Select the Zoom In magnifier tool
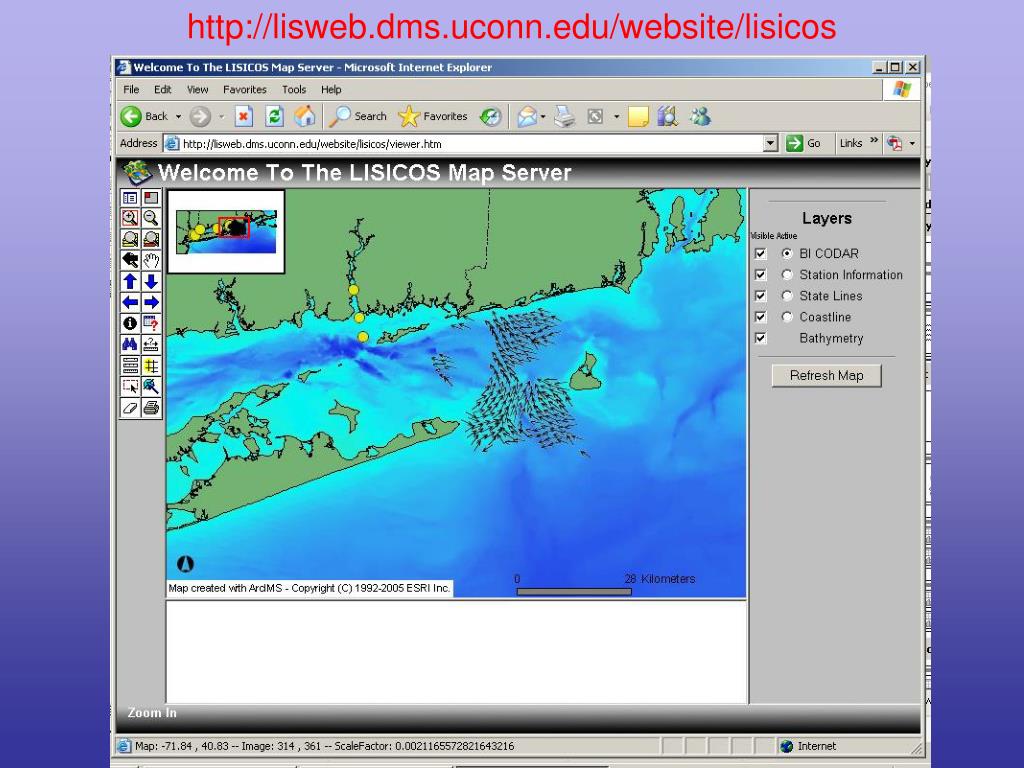1024x768 pixels. tap(130, 219)
